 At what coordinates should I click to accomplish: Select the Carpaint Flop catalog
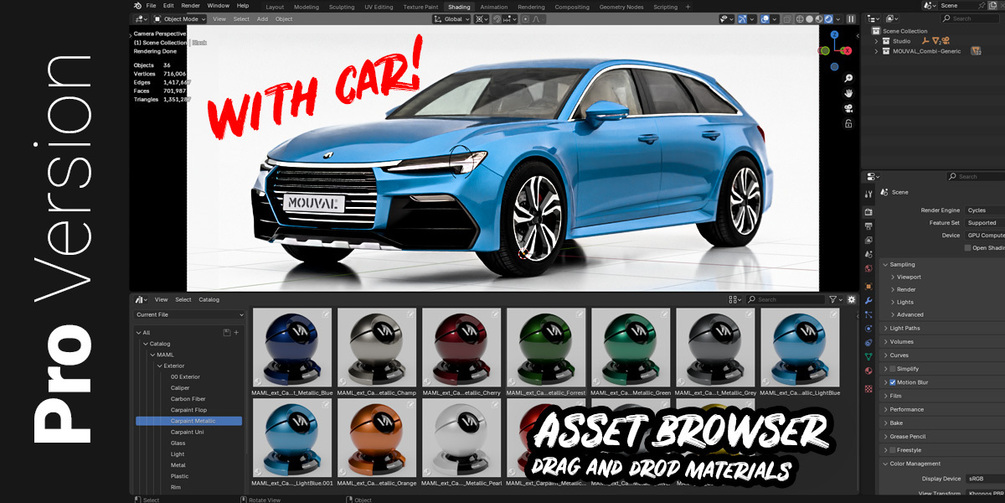188,410
